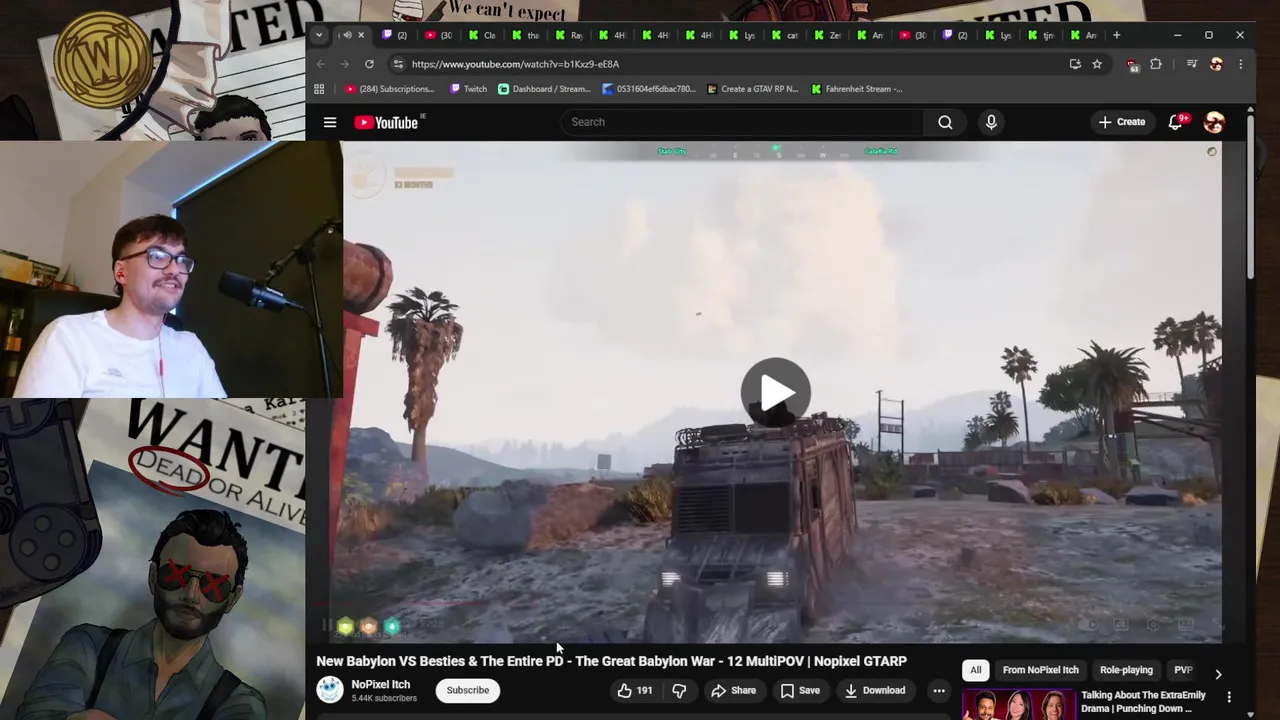Image resolution: width=1280 pixels, height=720 pixels.
Task: Open more actions ellipsis under video
Action: 939,690
